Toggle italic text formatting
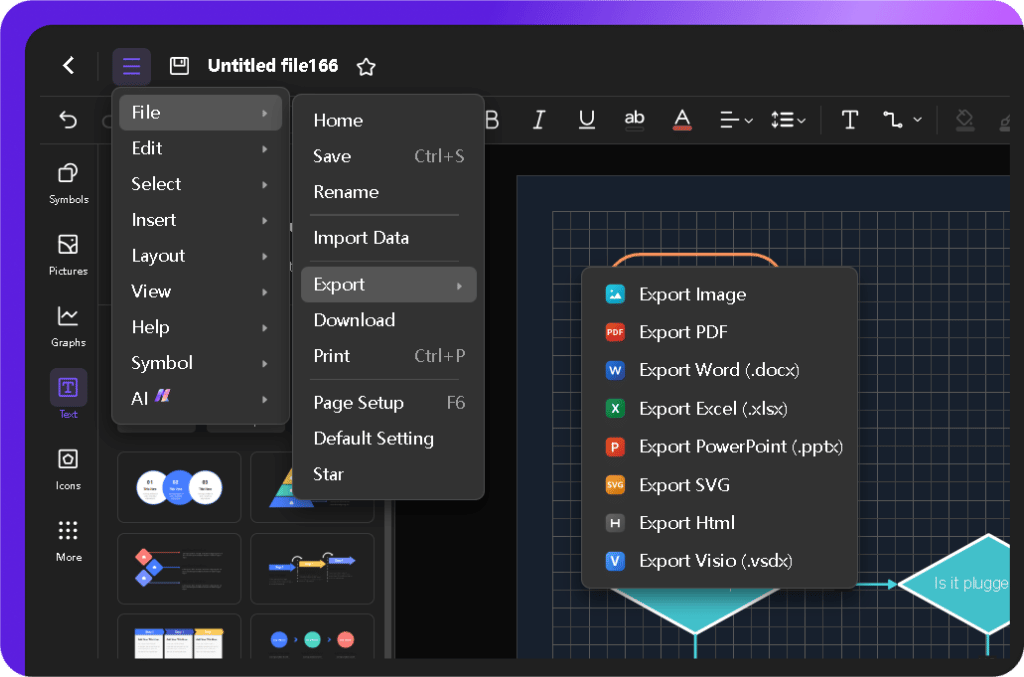 click(x=539, y=119)
